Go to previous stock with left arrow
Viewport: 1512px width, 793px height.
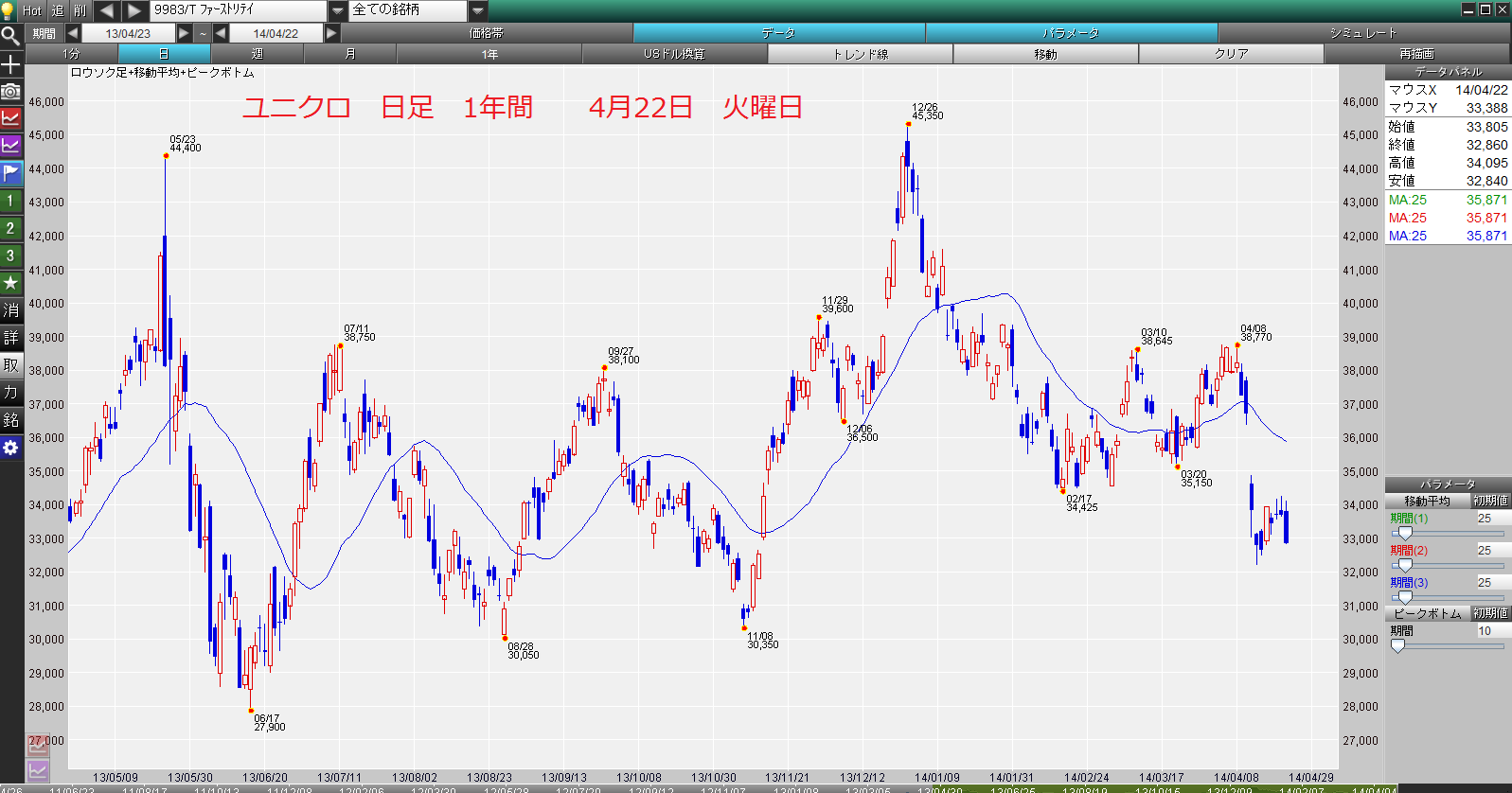[x=107, y=10]
